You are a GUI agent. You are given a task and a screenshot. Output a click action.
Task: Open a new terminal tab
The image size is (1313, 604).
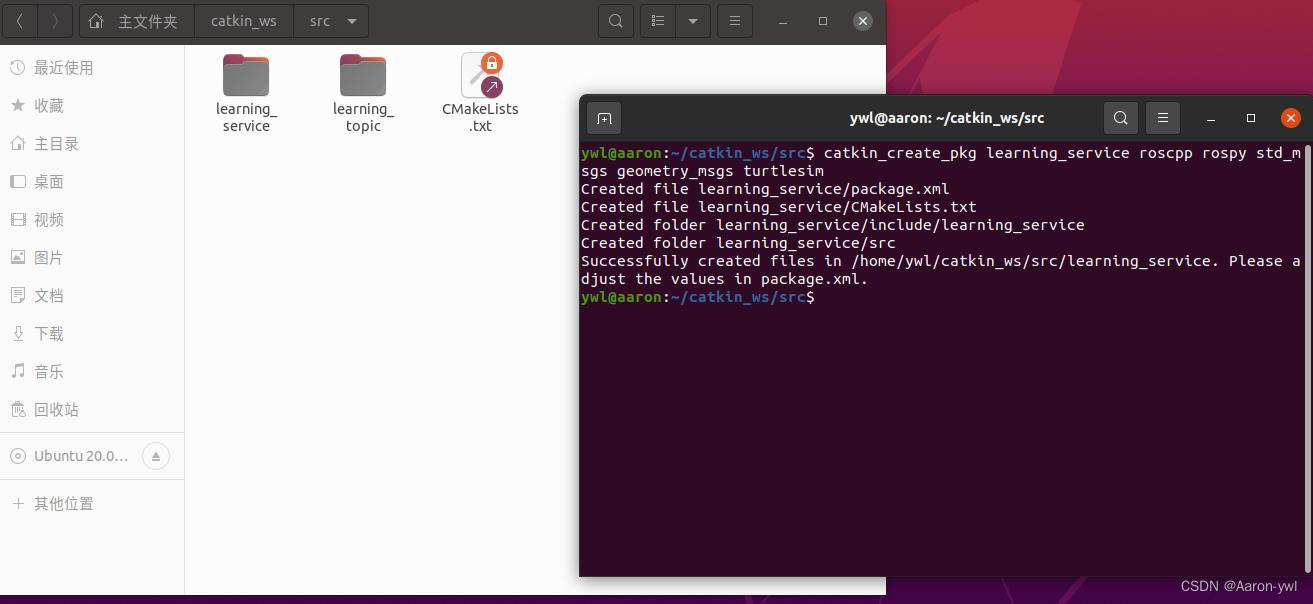tap(604, 118)
